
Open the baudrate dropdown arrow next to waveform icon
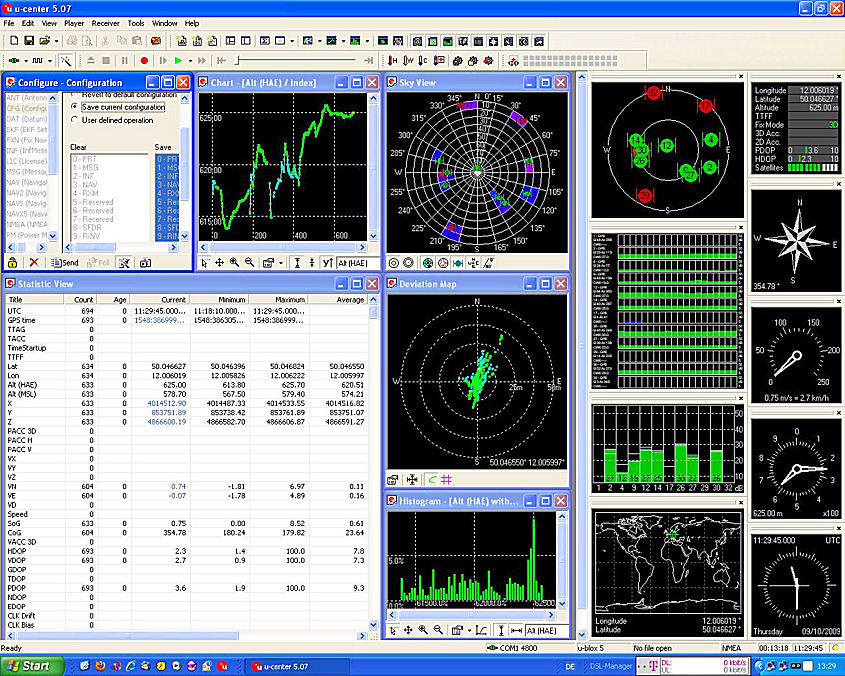[x=50, y=60]
